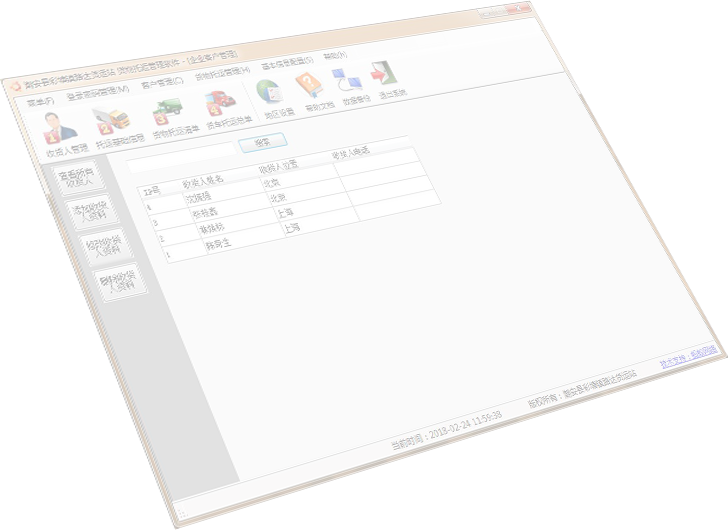The image size is (728, 530).
Task: Open the blue technical support link
Action: (x=689, y=356)
